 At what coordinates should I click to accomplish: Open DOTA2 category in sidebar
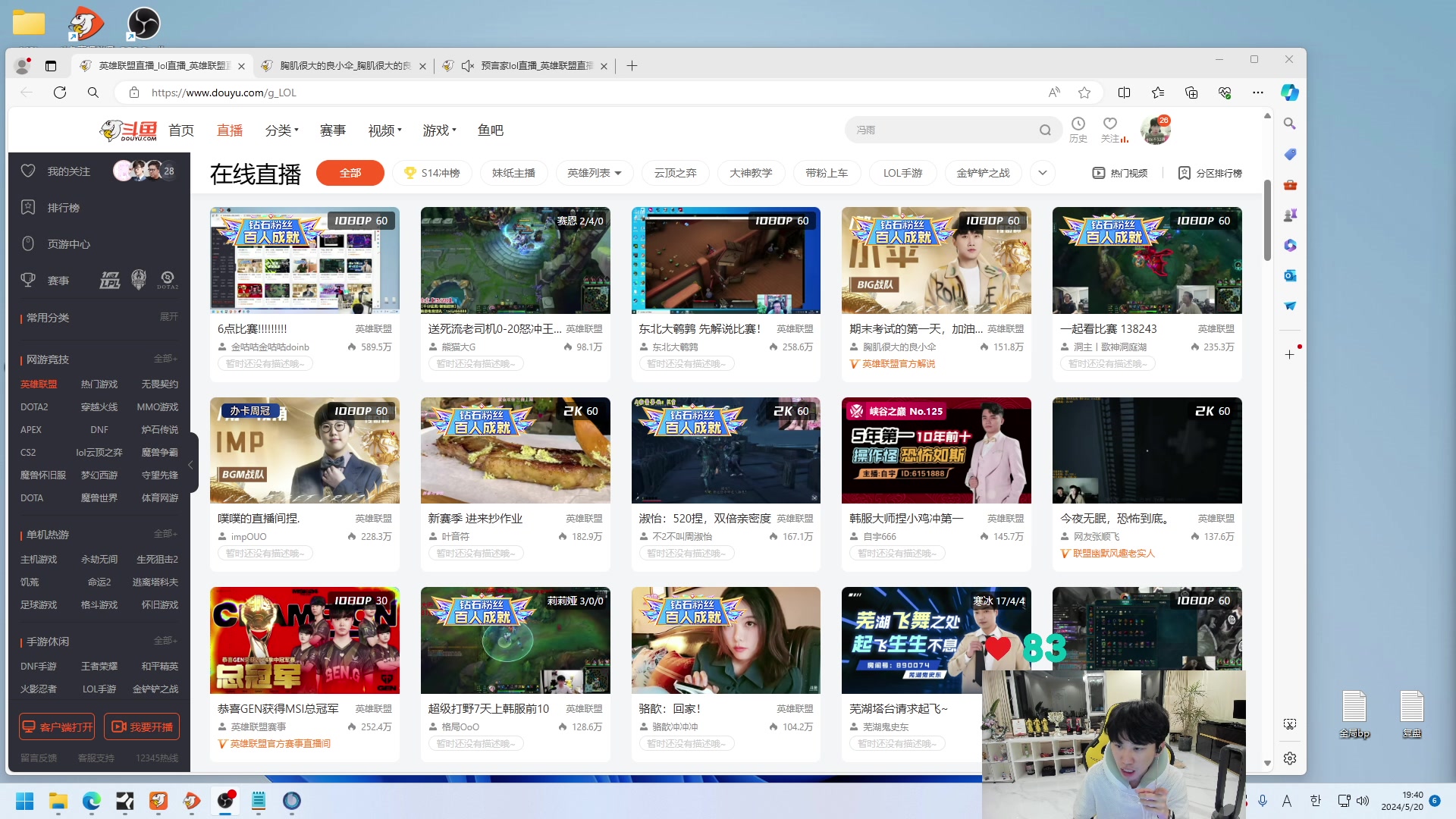(34, 407)
